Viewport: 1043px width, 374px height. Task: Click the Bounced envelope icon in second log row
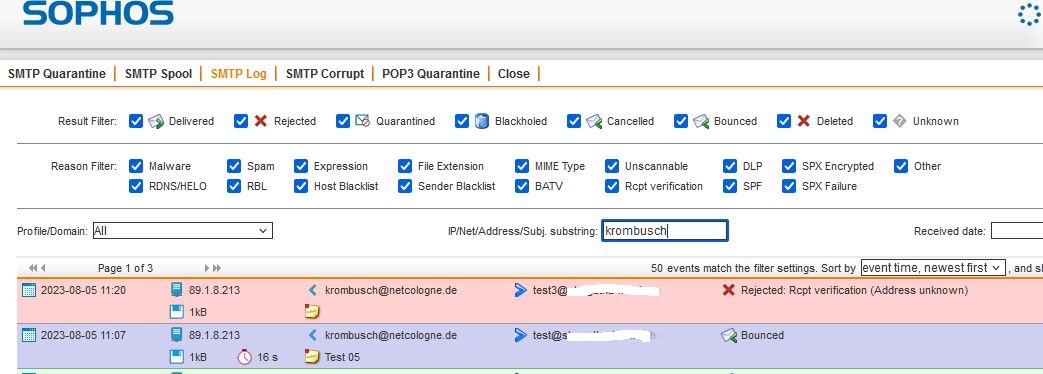(x=729, y=335)
